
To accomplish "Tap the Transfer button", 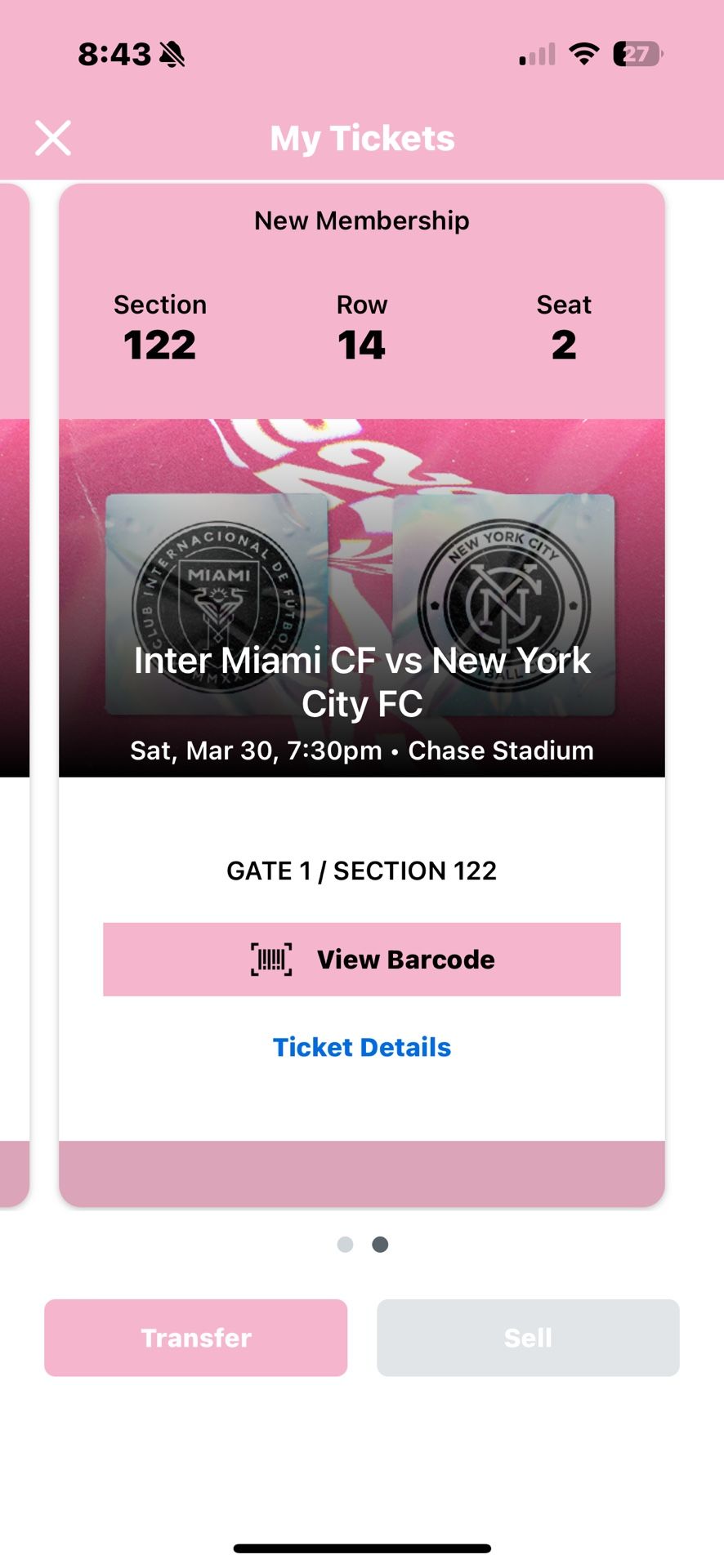I will pos(195,1337).
